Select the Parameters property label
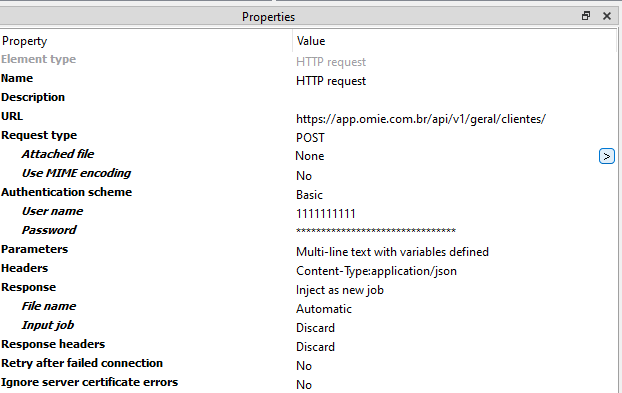 (35, 249)
